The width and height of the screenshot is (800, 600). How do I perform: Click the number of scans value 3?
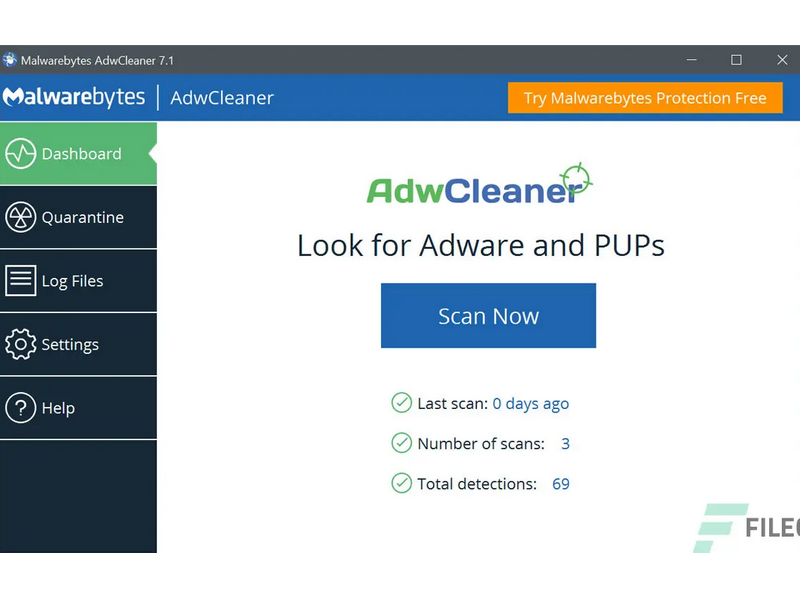(x=565, y=443)
